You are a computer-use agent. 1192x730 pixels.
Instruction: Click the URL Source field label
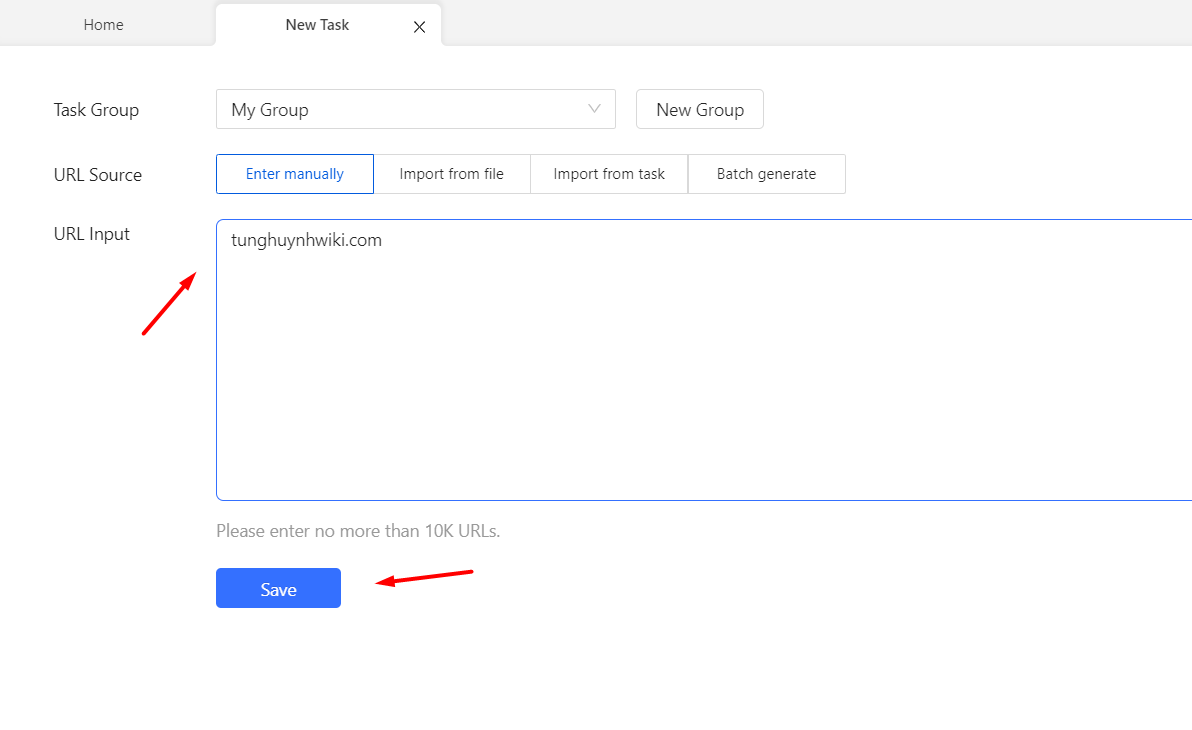(97, 174)
